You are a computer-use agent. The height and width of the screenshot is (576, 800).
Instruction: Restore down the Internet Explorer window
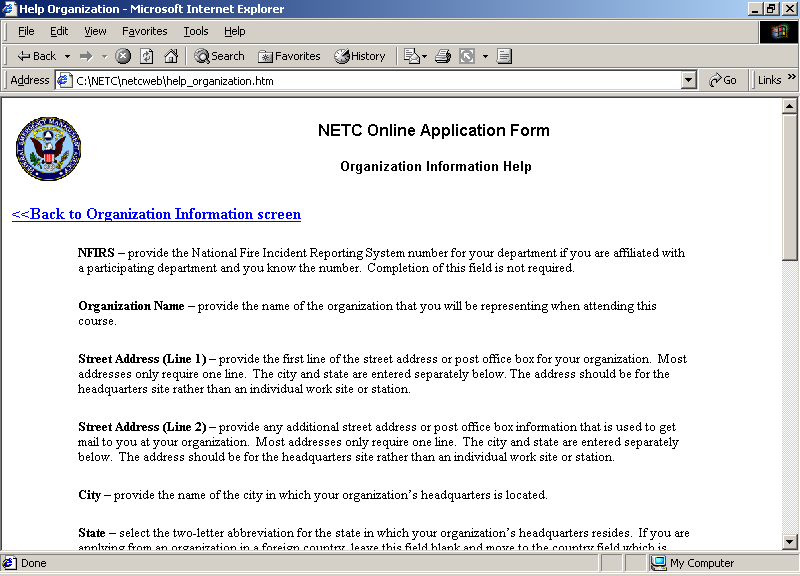tap(770, 9)
